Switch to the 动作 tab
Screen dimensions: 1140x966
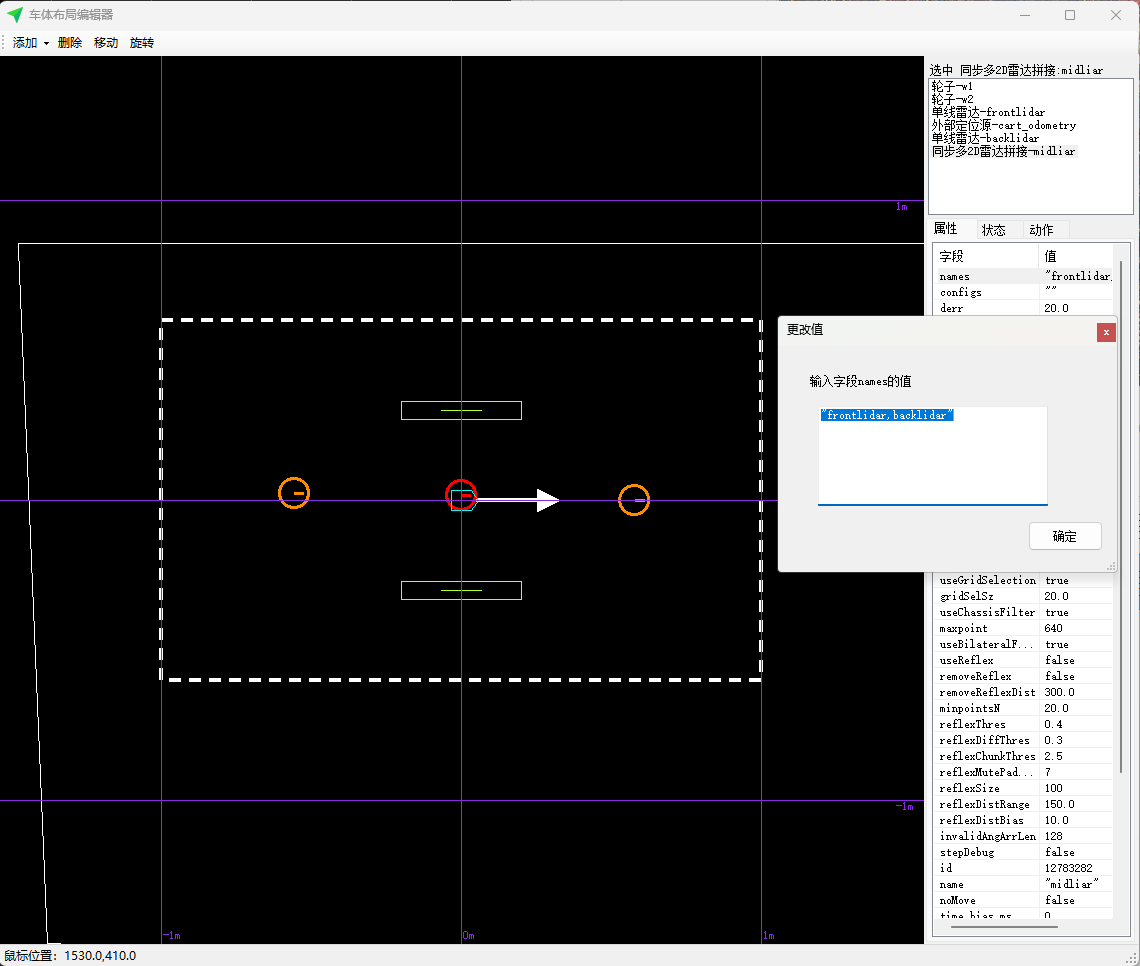(1041, 230)
